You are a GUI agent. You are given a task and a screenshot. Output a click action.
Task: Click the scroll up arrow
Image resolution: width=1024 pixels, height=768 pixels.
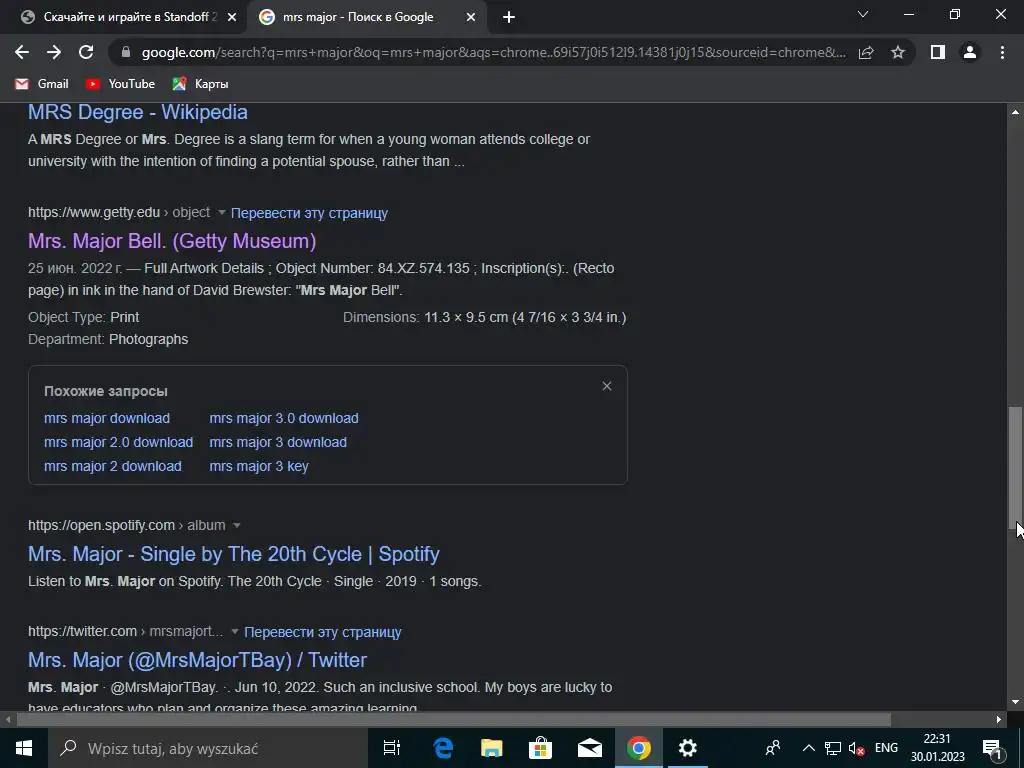(x=1016, y=112)
